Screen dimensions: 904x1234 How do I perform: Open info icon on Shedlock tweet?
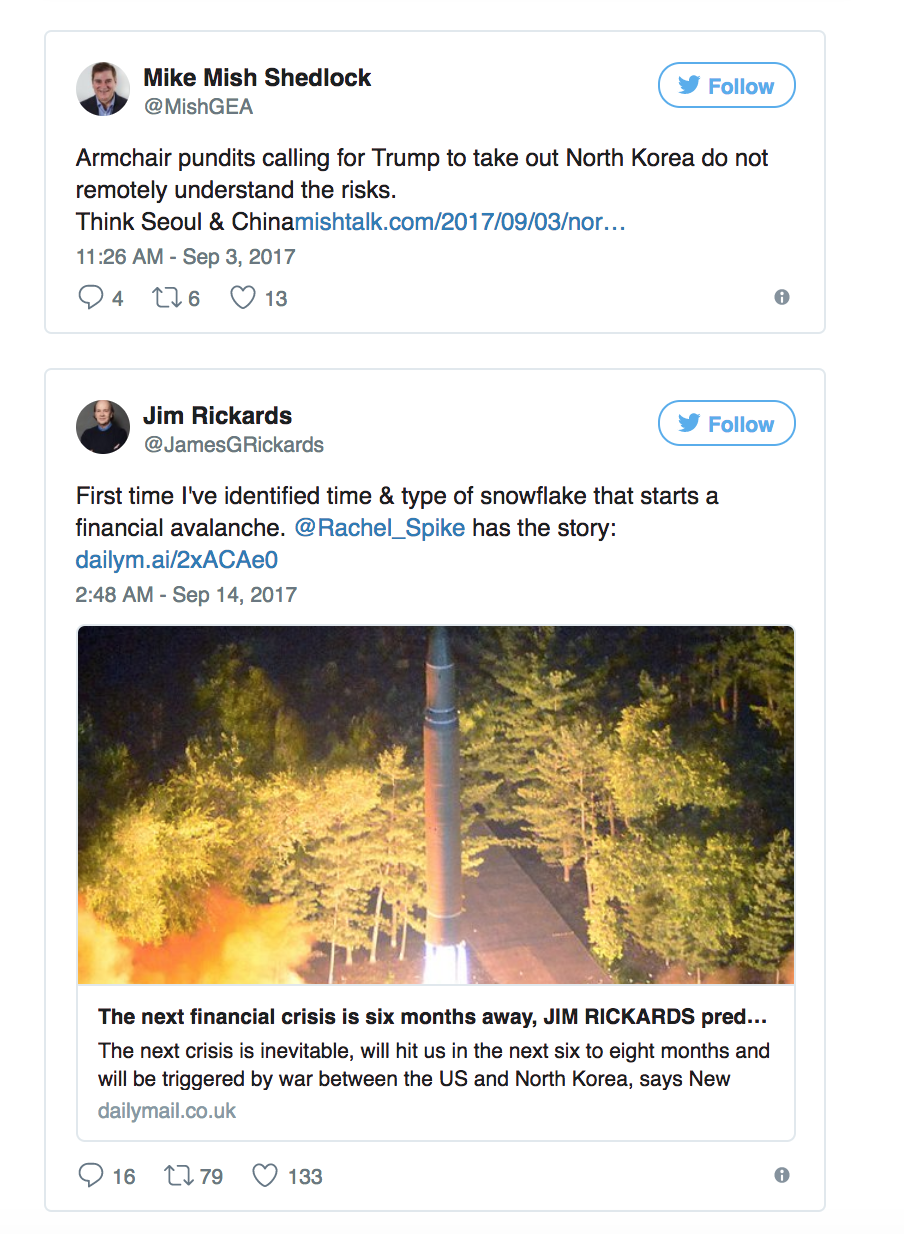(x=782, y=297)
